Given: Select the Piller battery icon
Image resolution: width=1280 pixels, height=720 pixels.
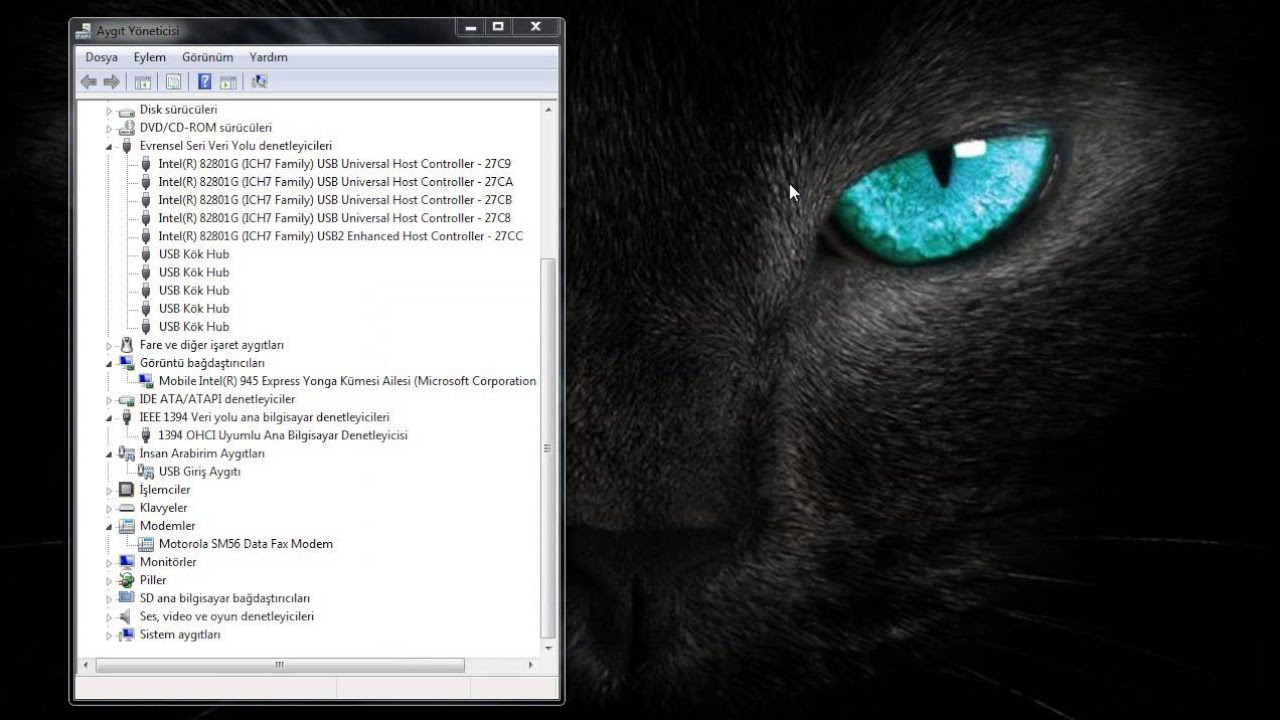Looking at the screenshot, I should [x=126, y=580].
